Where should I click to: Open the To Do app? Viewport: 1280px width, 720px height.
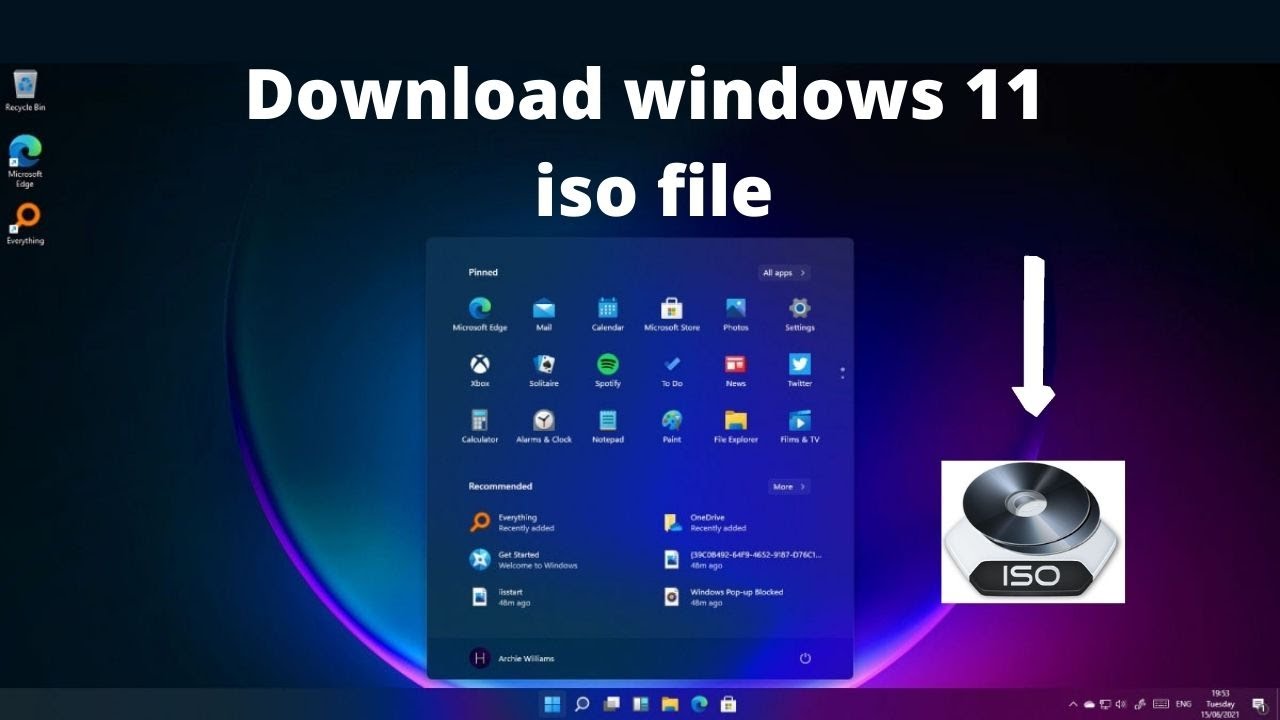point(672,370)
